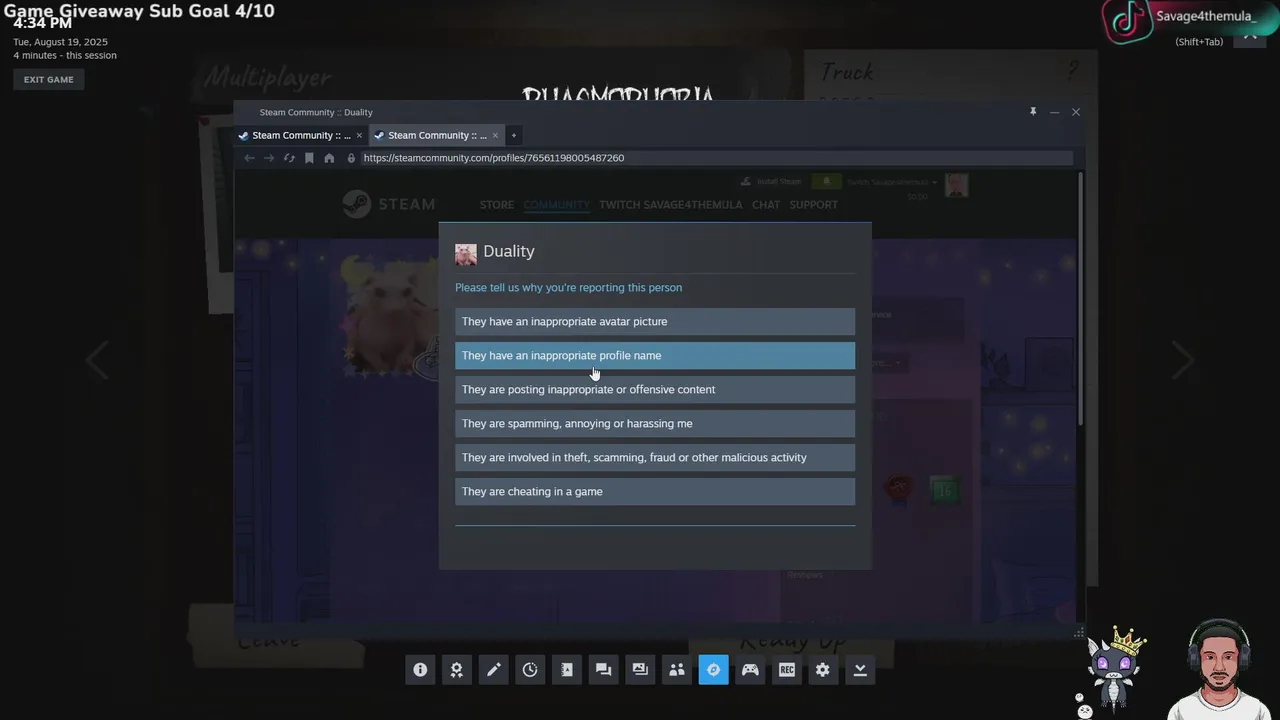The height and width of the screenshot is (720, 1280).
Task: Open the COMMUNITY menu
Action: [556, 204]
